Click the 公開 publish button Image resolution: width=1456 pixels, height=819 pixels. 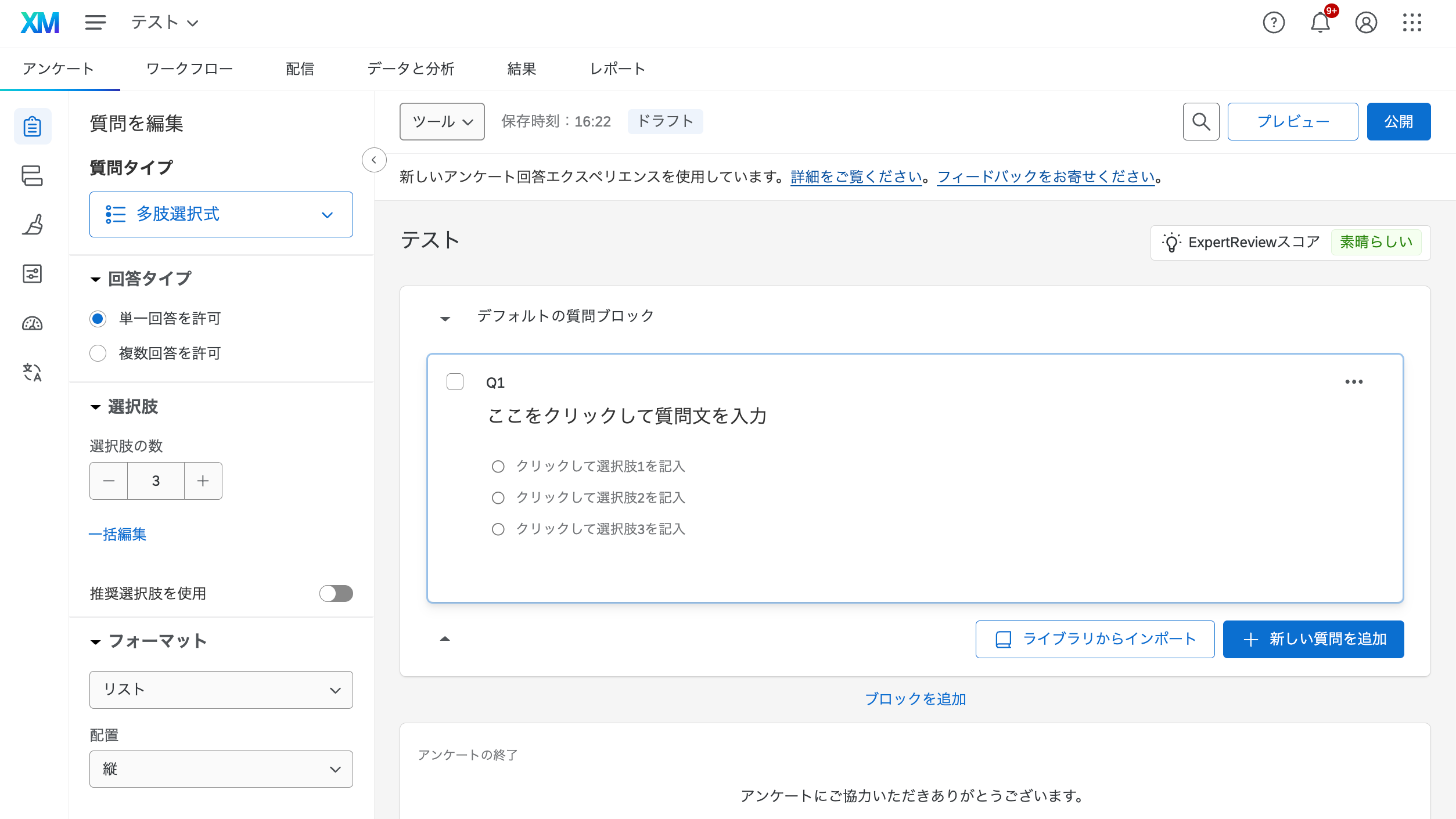tap(1399, 121)
